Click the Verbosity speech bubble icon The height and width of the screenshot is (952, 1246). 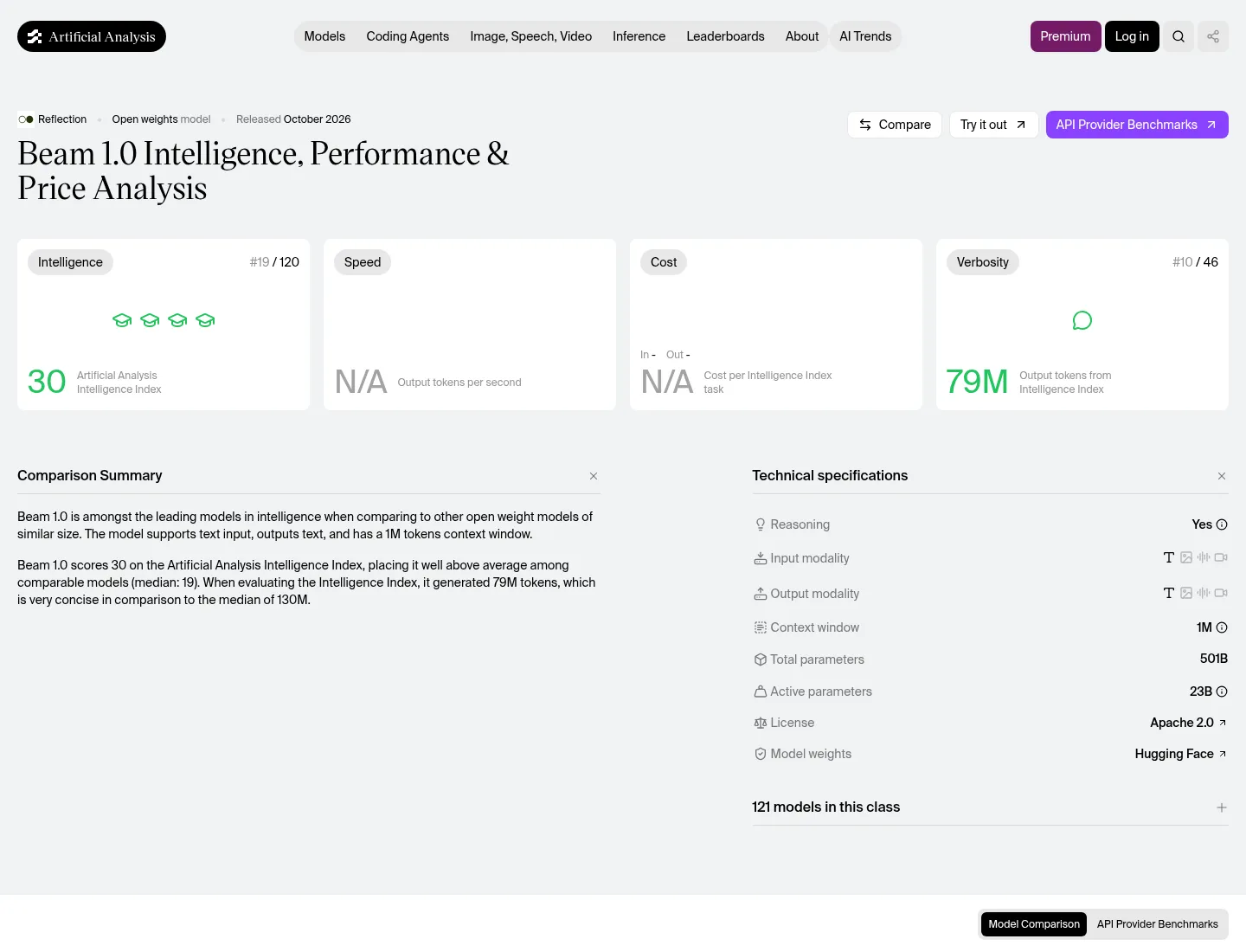click(x=1082, y=320)
